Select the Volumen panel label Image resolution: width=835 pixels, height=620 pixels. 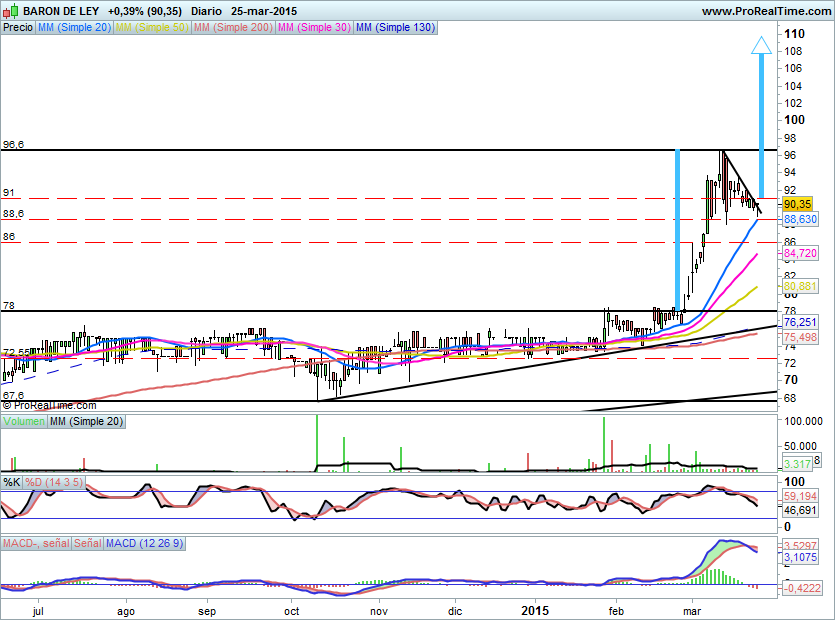pyautogui.click(x=24, y=422)
